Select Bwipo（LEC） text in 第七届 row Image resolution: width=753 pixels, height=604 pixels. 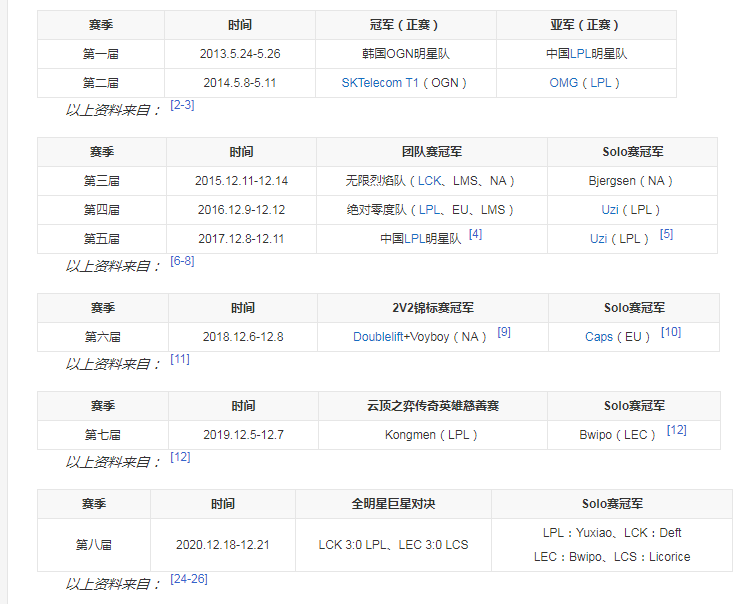[x=618, y=435]
